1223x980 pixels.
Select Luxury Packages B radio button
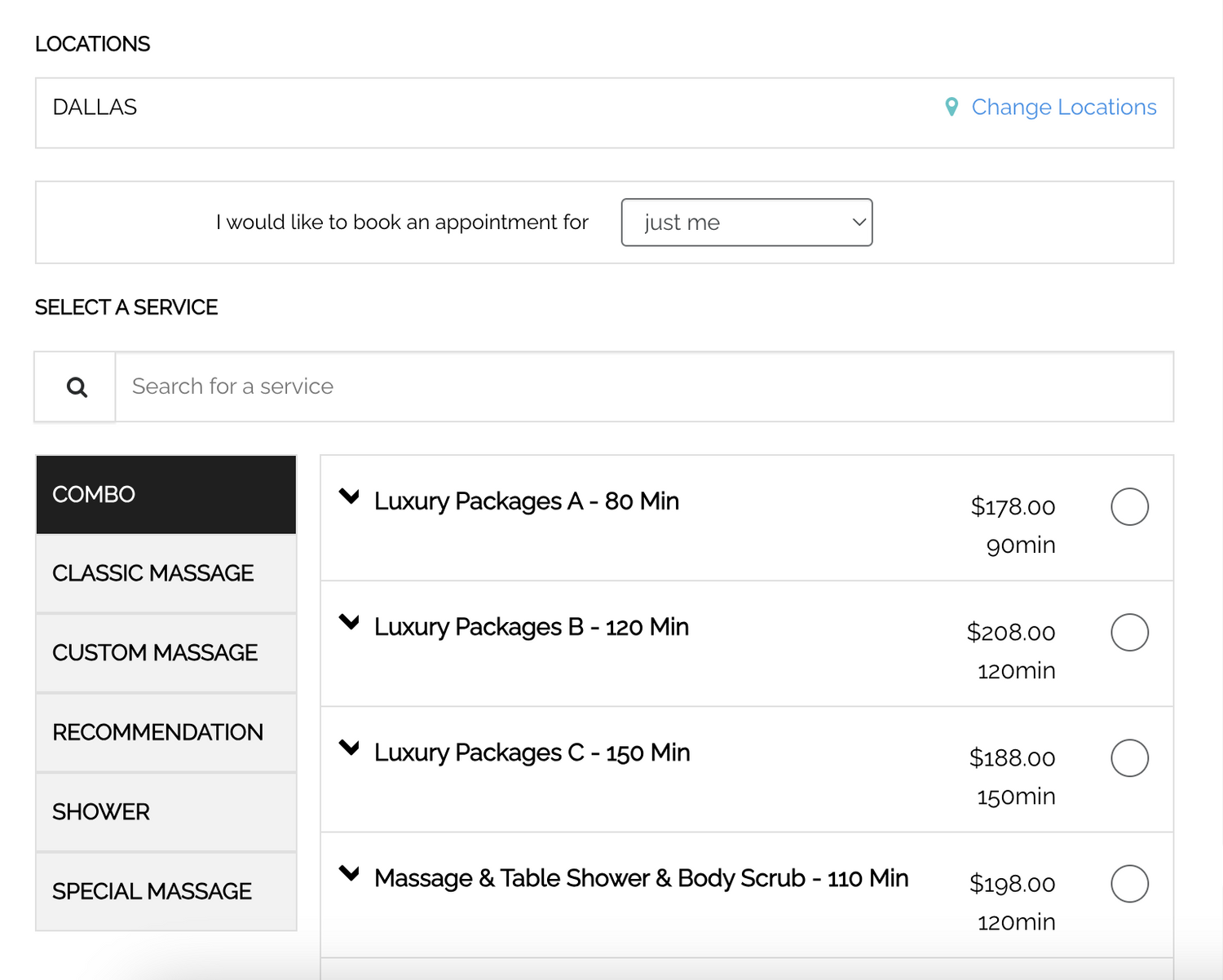(x=1129, y=633)
